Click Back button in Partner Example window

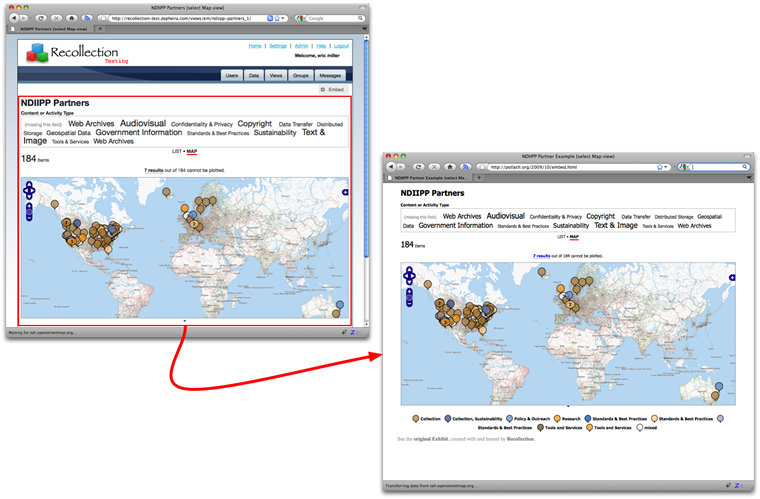click(391, 167)
